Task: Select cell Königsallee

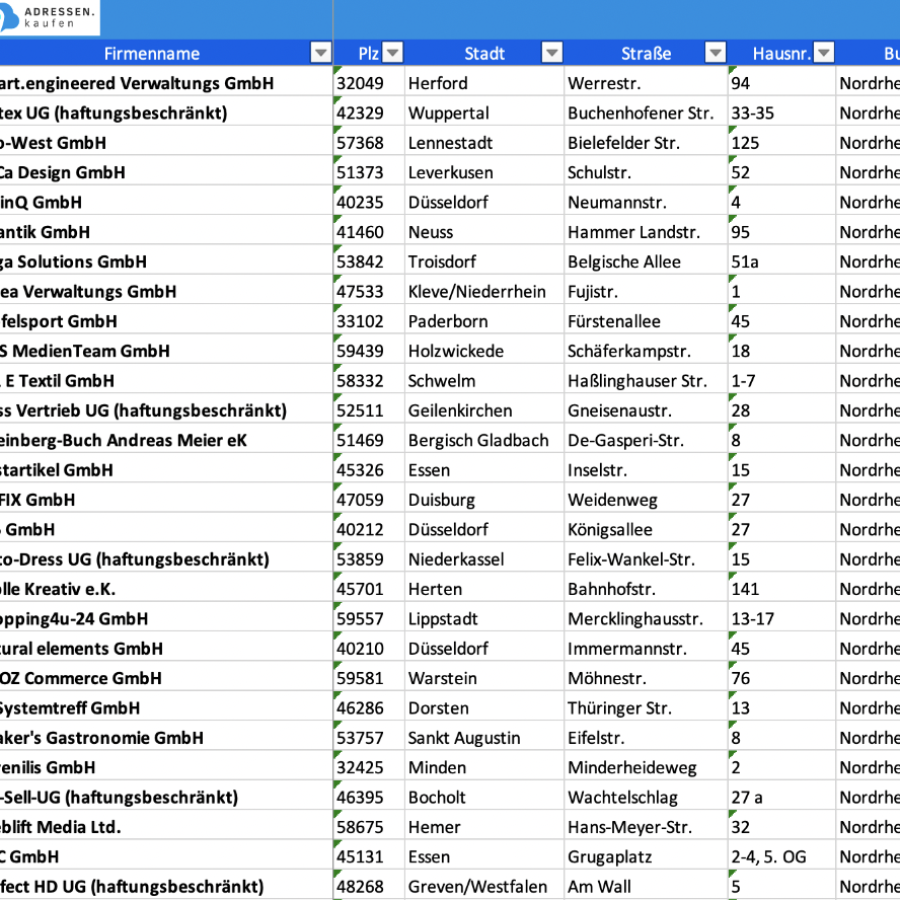Action: pos(646,531)
